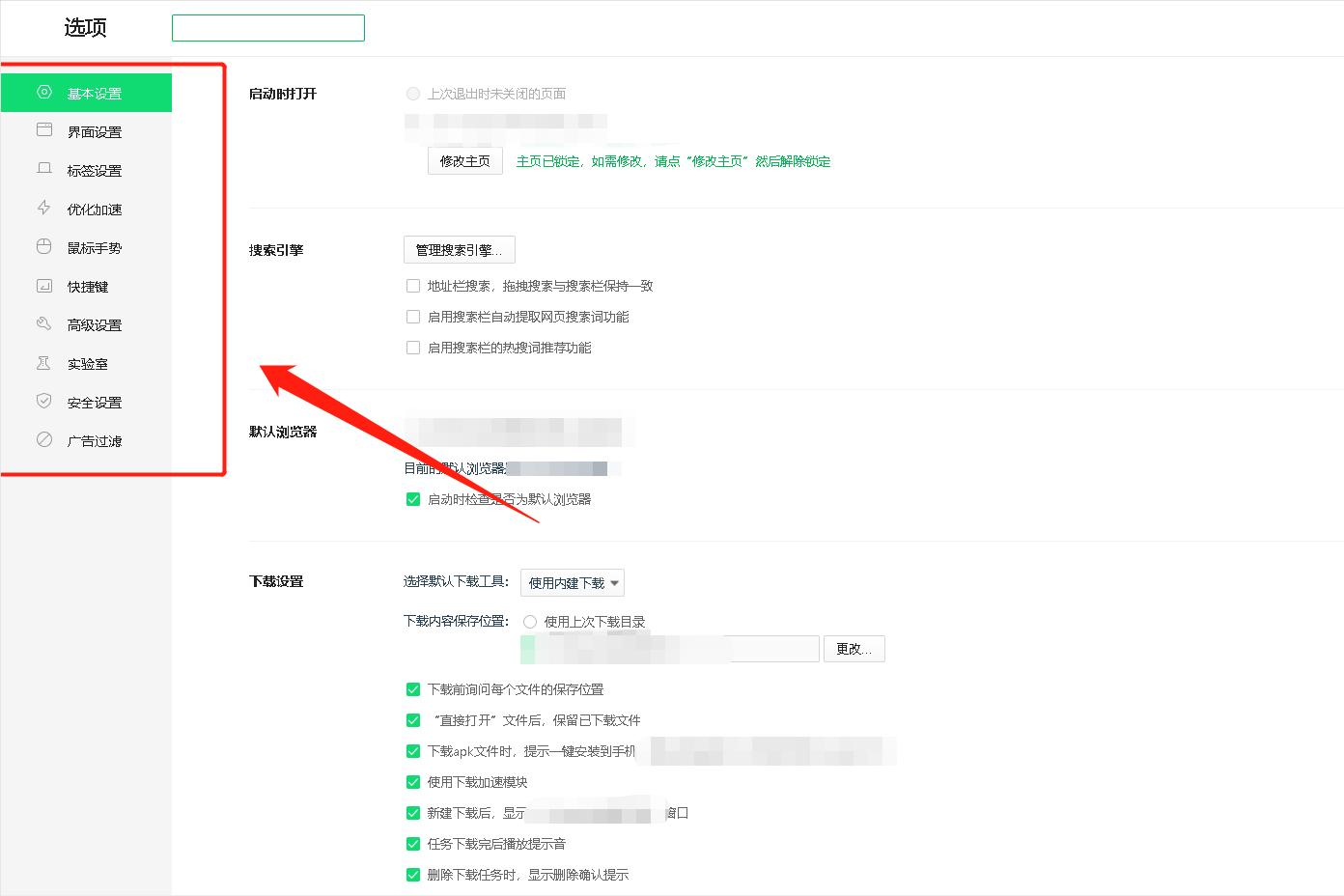Image resolution: width=1344 pixels, height=896 pixels.
Task: Click the 更改... download path button
Action: click(854, 648)
